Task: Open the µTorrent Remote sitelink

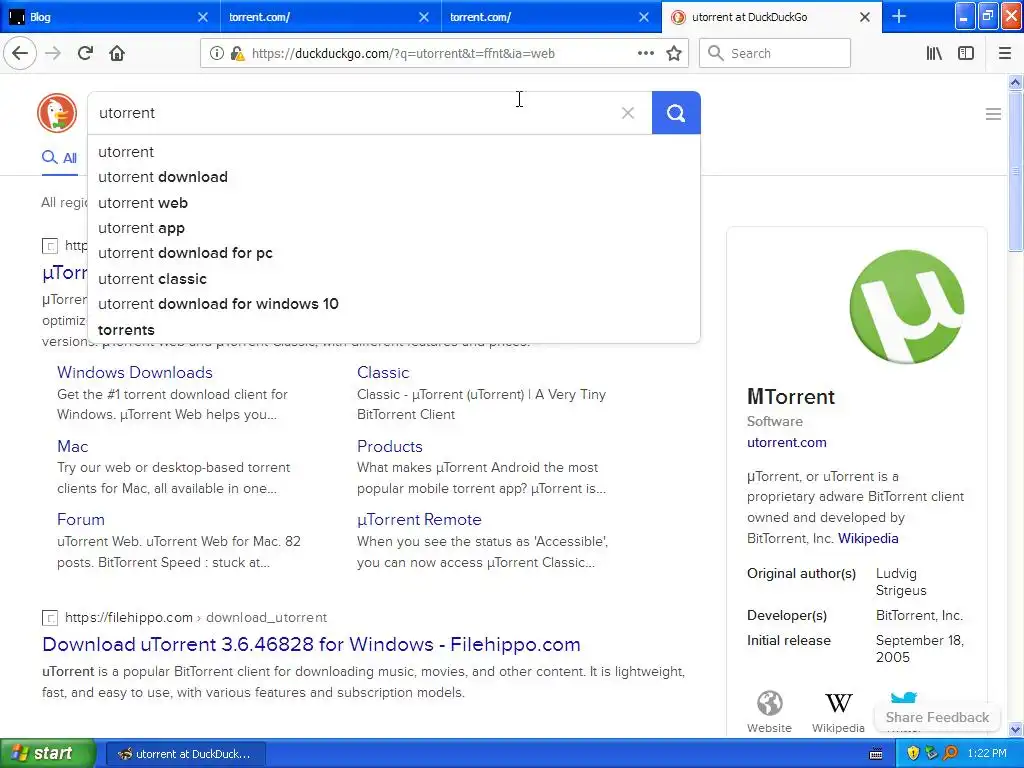Action: [x=419, y=520]
